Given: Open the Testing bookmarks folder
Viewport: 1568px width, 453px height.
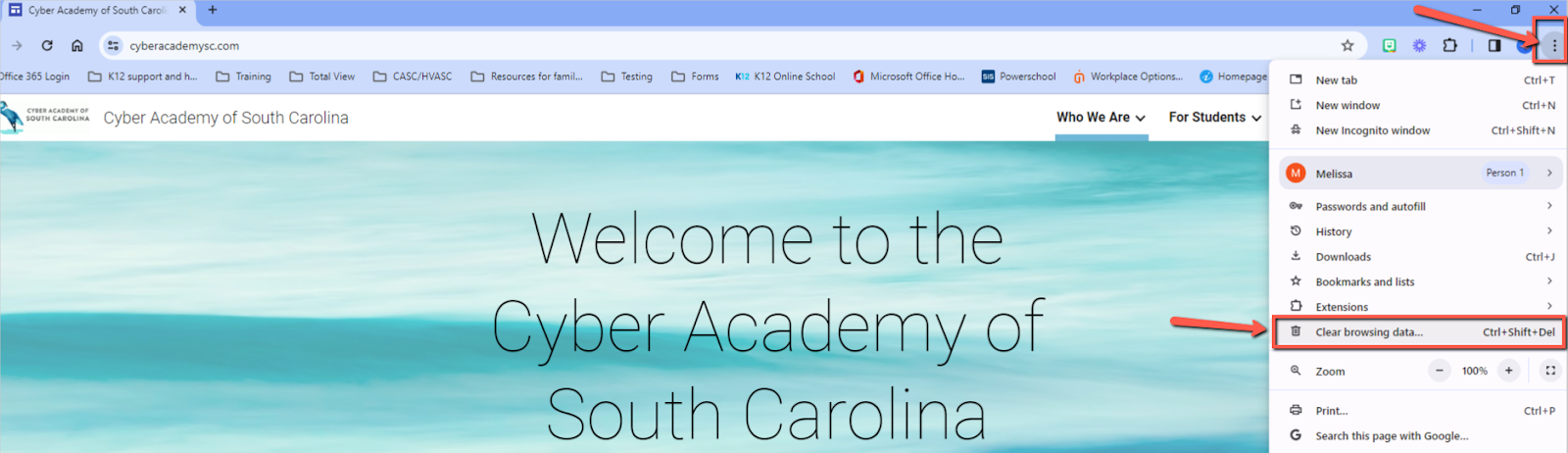Looking at the screenshot, I should (626, 76).
